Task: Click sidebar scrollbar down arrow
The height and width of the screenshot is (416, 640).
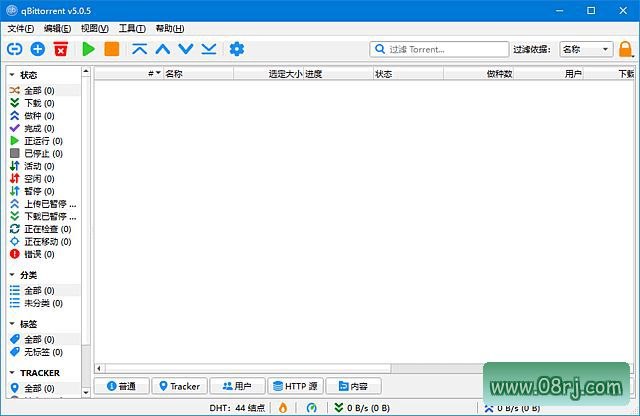Action: 86,392
